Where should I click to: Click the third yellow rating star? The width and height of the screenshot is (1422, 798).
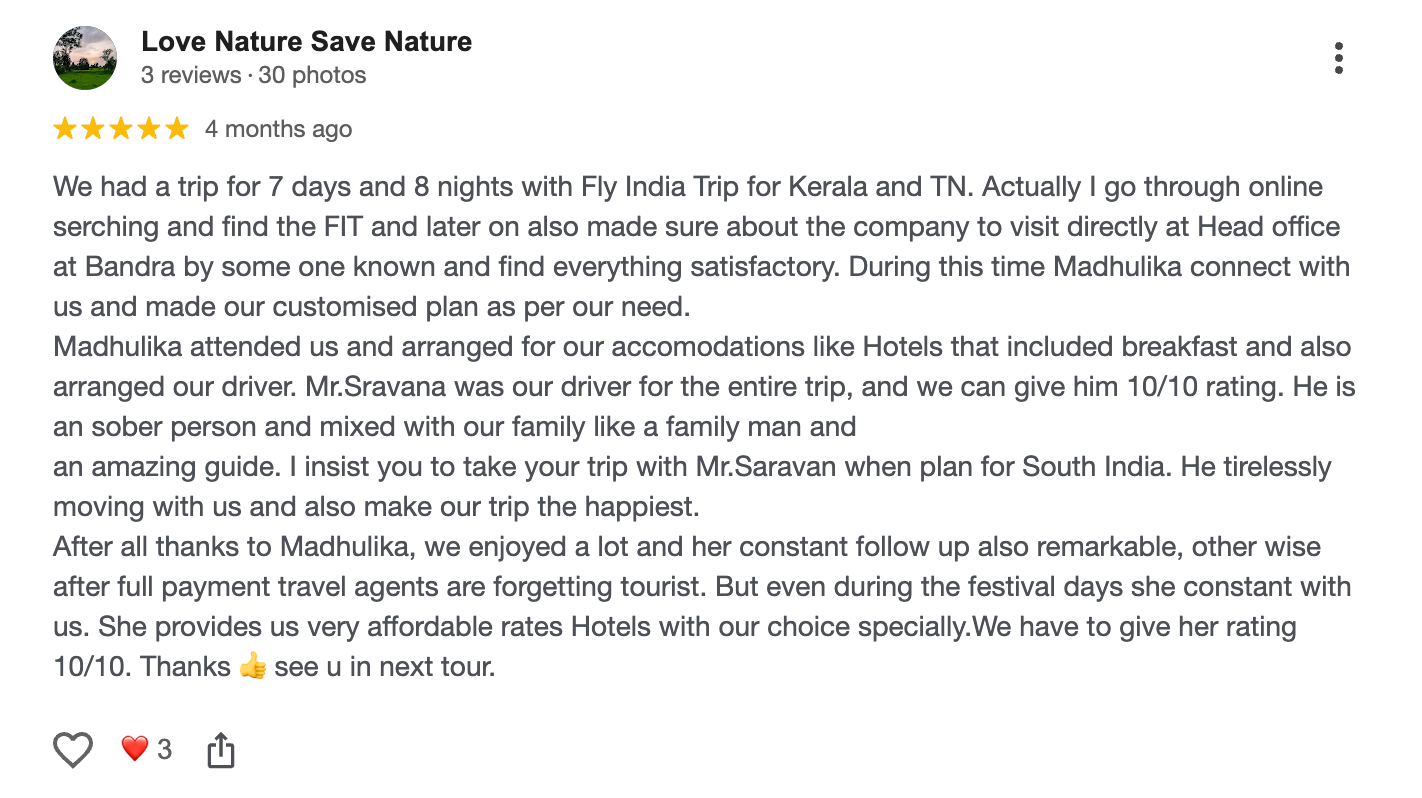pos(121,128)
